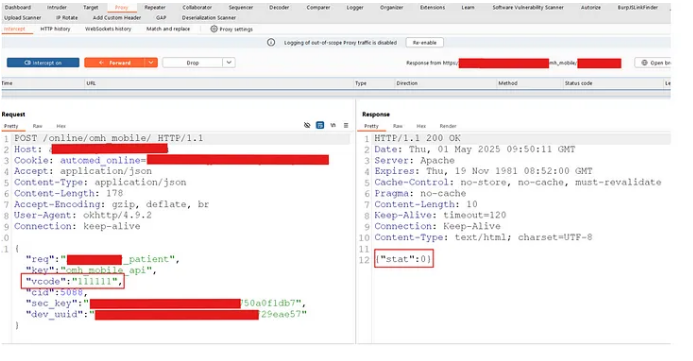693x361 pixels.
Task: Select the Request Pretty view tab
Action: [11, 126]
